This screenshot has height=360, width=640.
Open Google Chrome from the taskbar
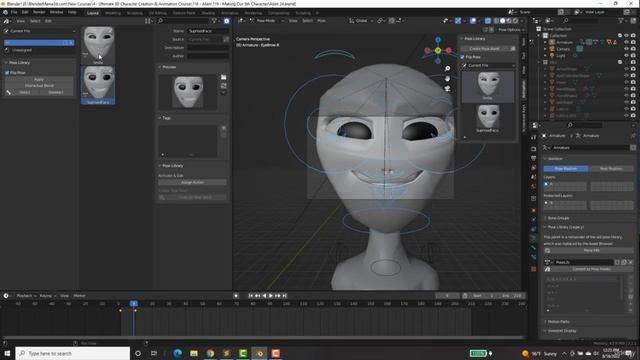pos(210,353)
